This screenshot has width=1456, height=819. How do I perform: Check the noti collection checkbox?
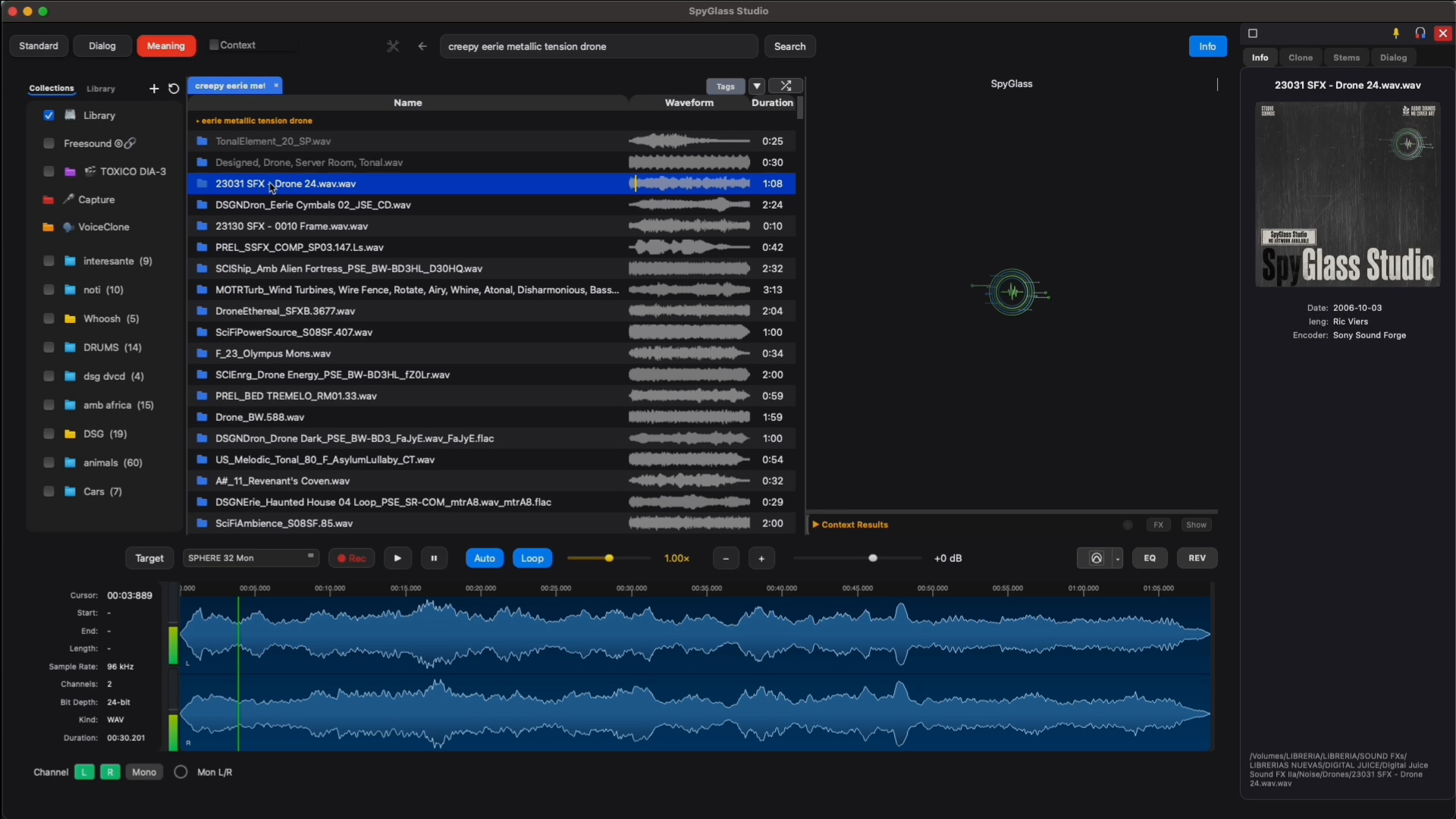49,290
